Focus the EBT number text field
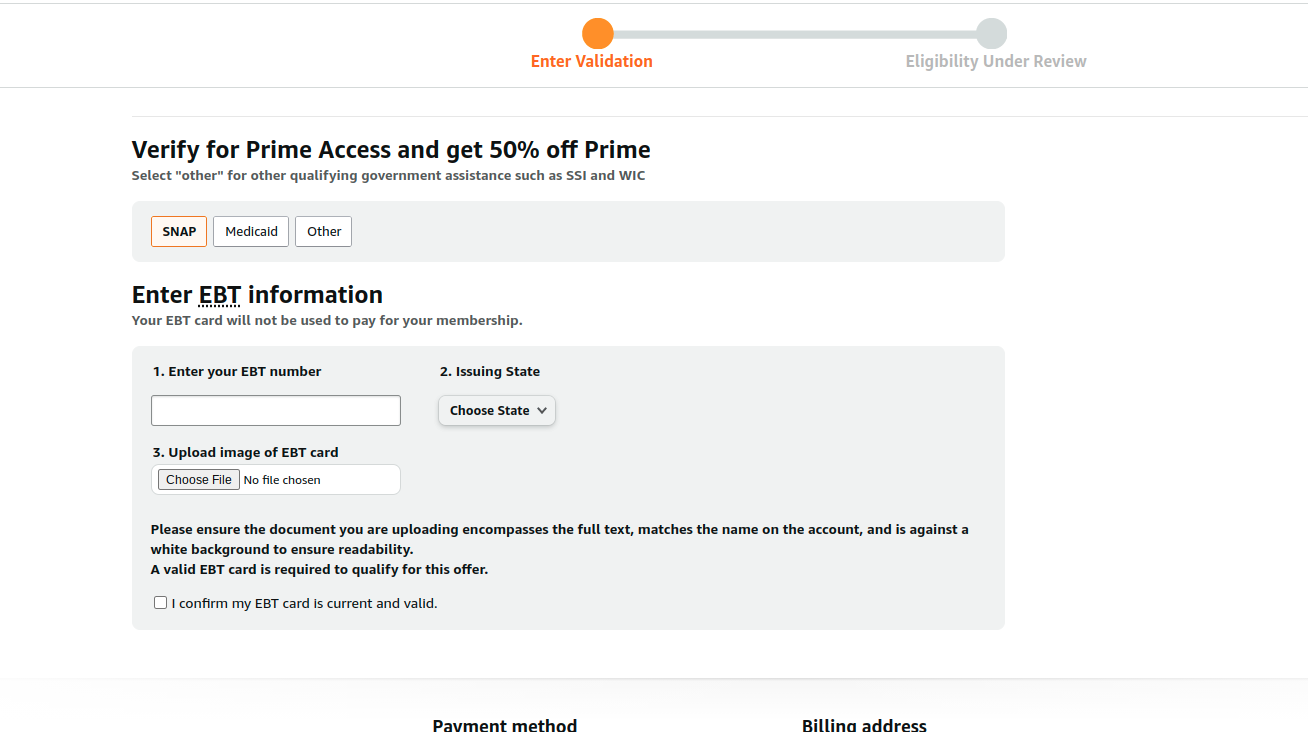The height and width of the screenshot is (732, 1308). tap(276, 411)
